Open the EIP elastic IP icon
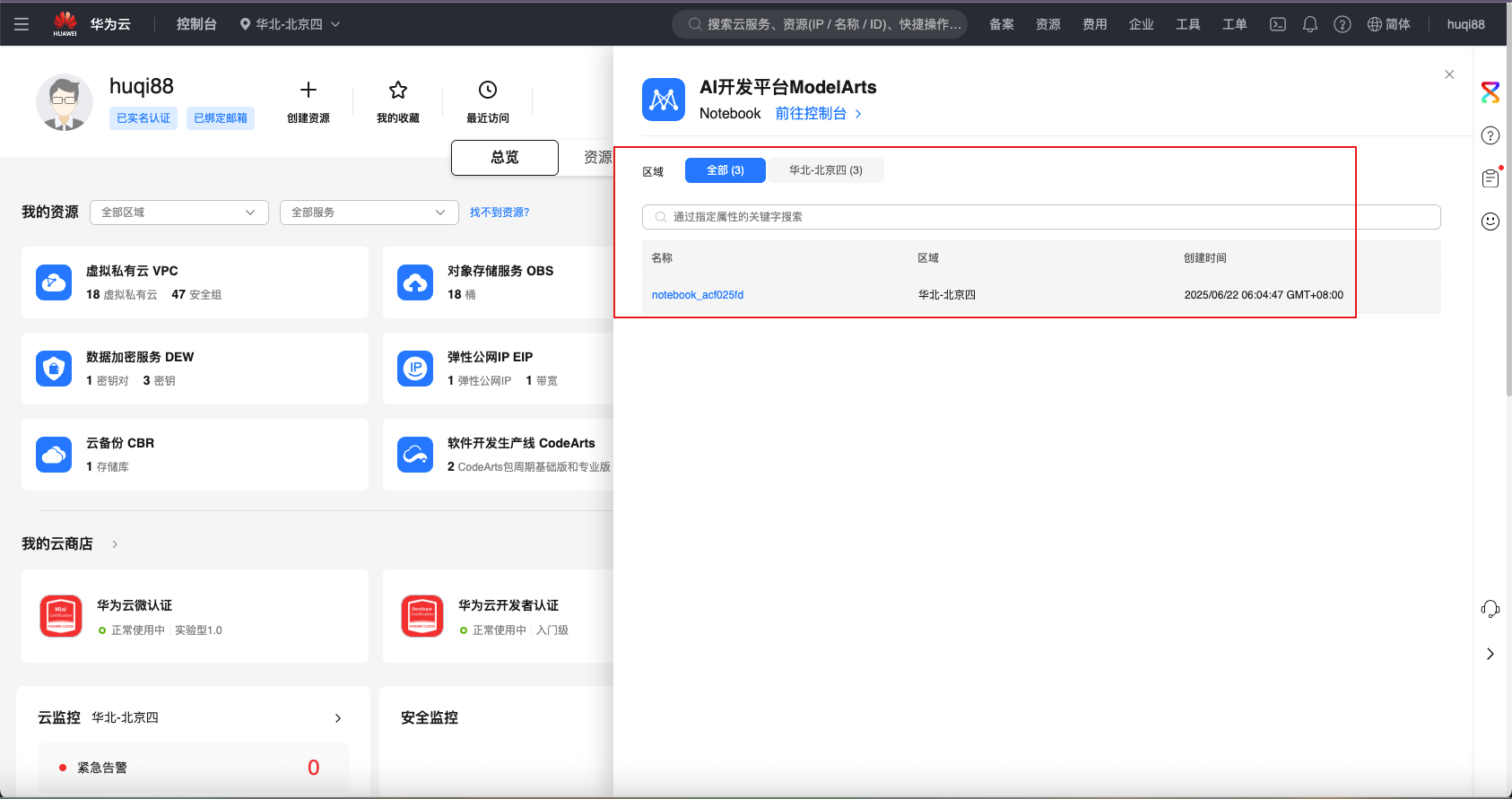1512x799 pixels. click(415, 369)
